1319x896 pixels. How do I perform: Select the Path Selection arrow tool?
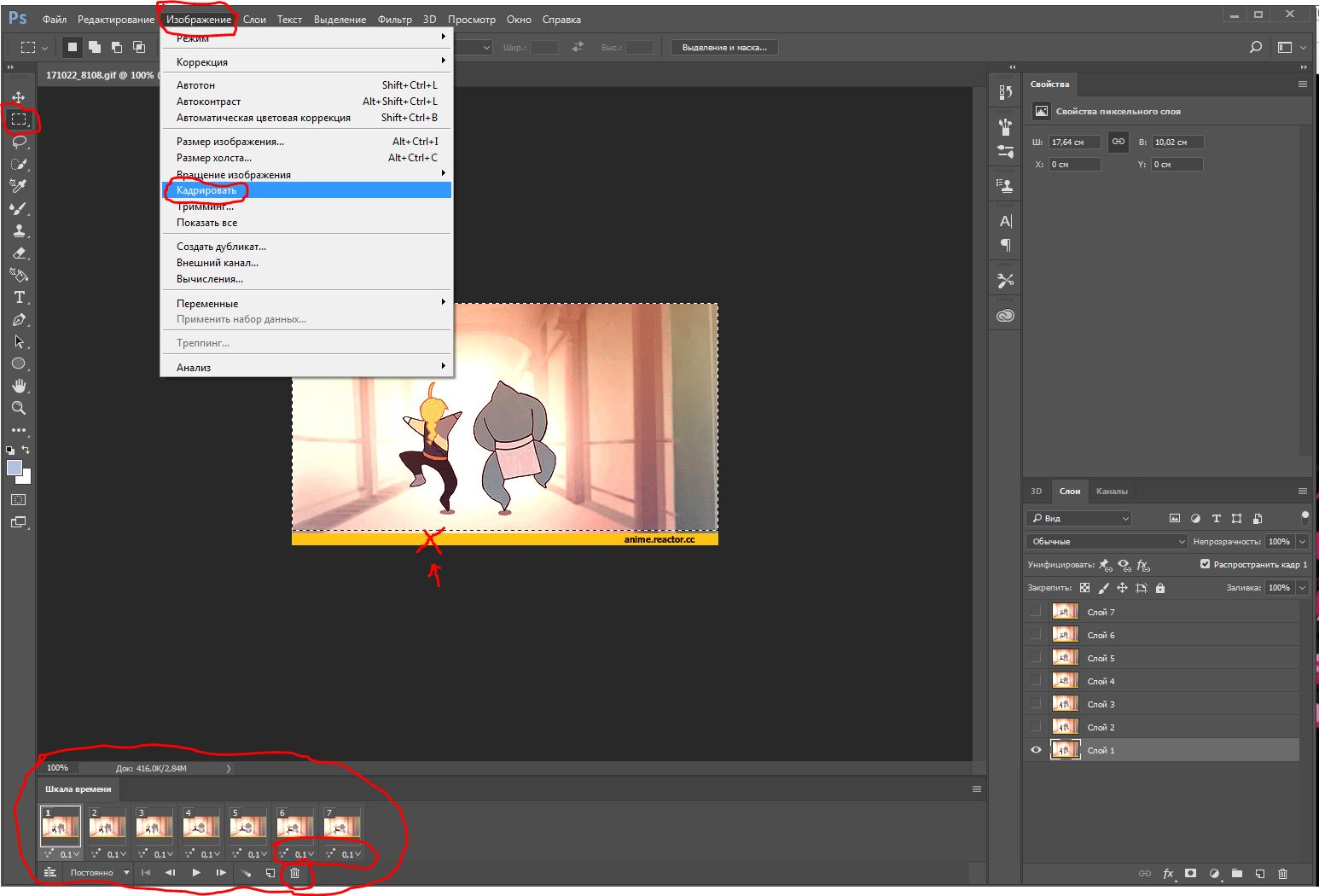[x=19, y=341]
